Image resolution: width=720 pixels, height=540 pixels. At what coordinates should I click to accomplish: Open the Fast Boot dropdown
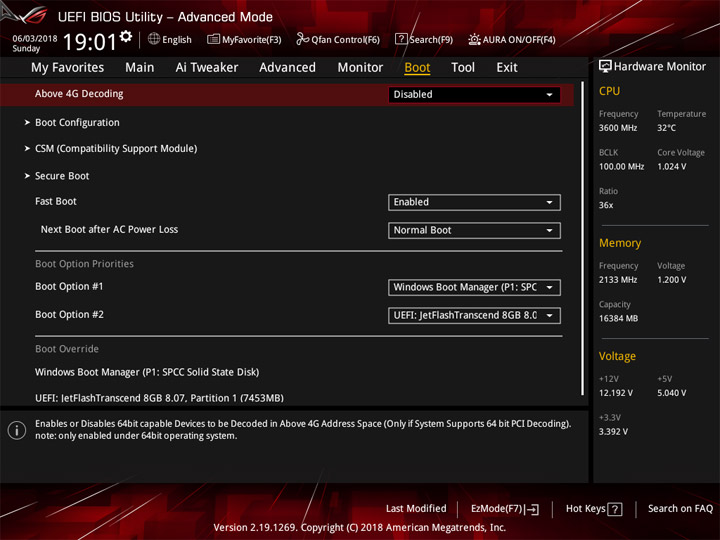tap(474, 202)
